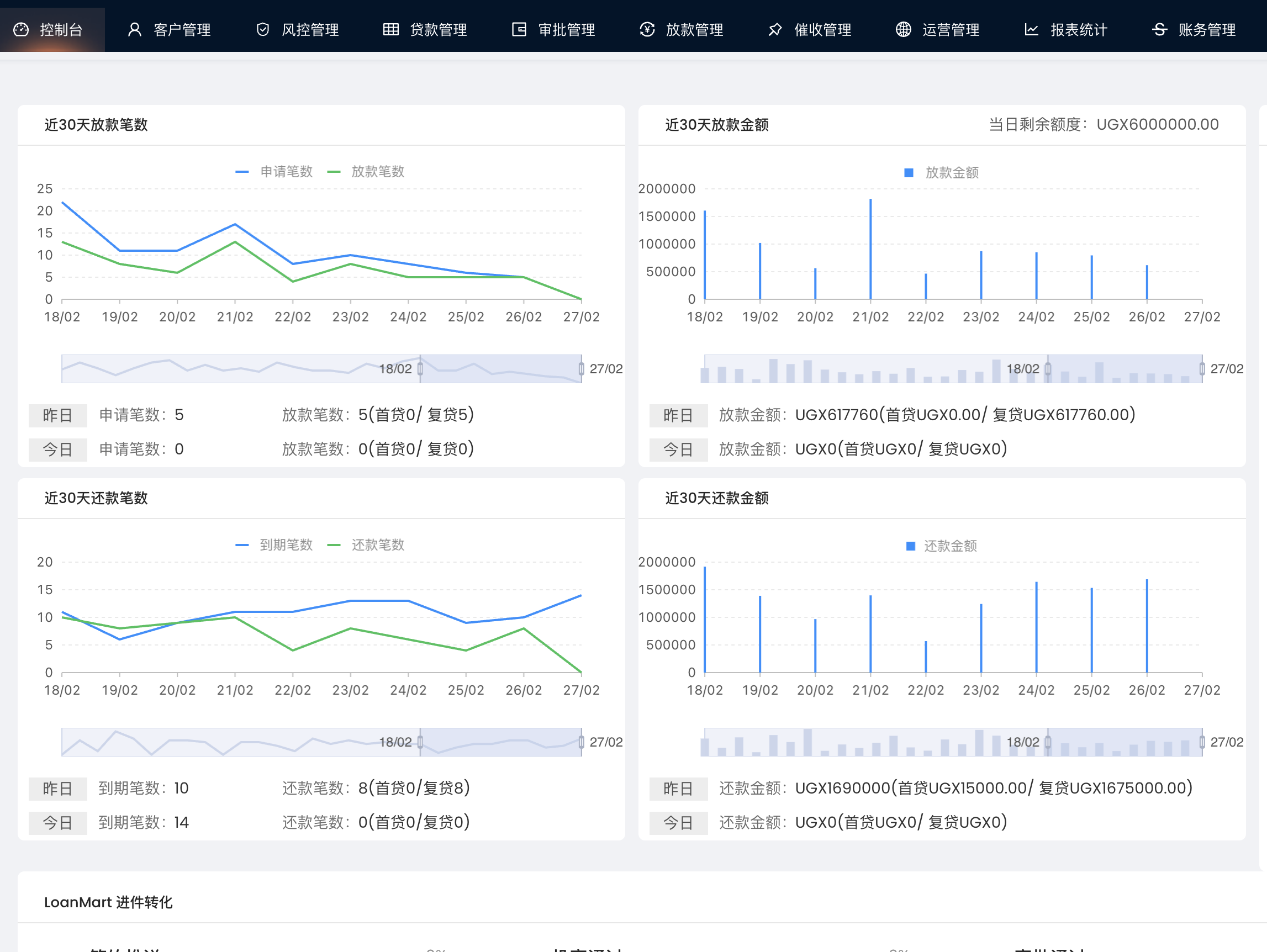Toggle 还款金额 bar series legend
This screenshot has height=952, width=1267.
[941, 546]
